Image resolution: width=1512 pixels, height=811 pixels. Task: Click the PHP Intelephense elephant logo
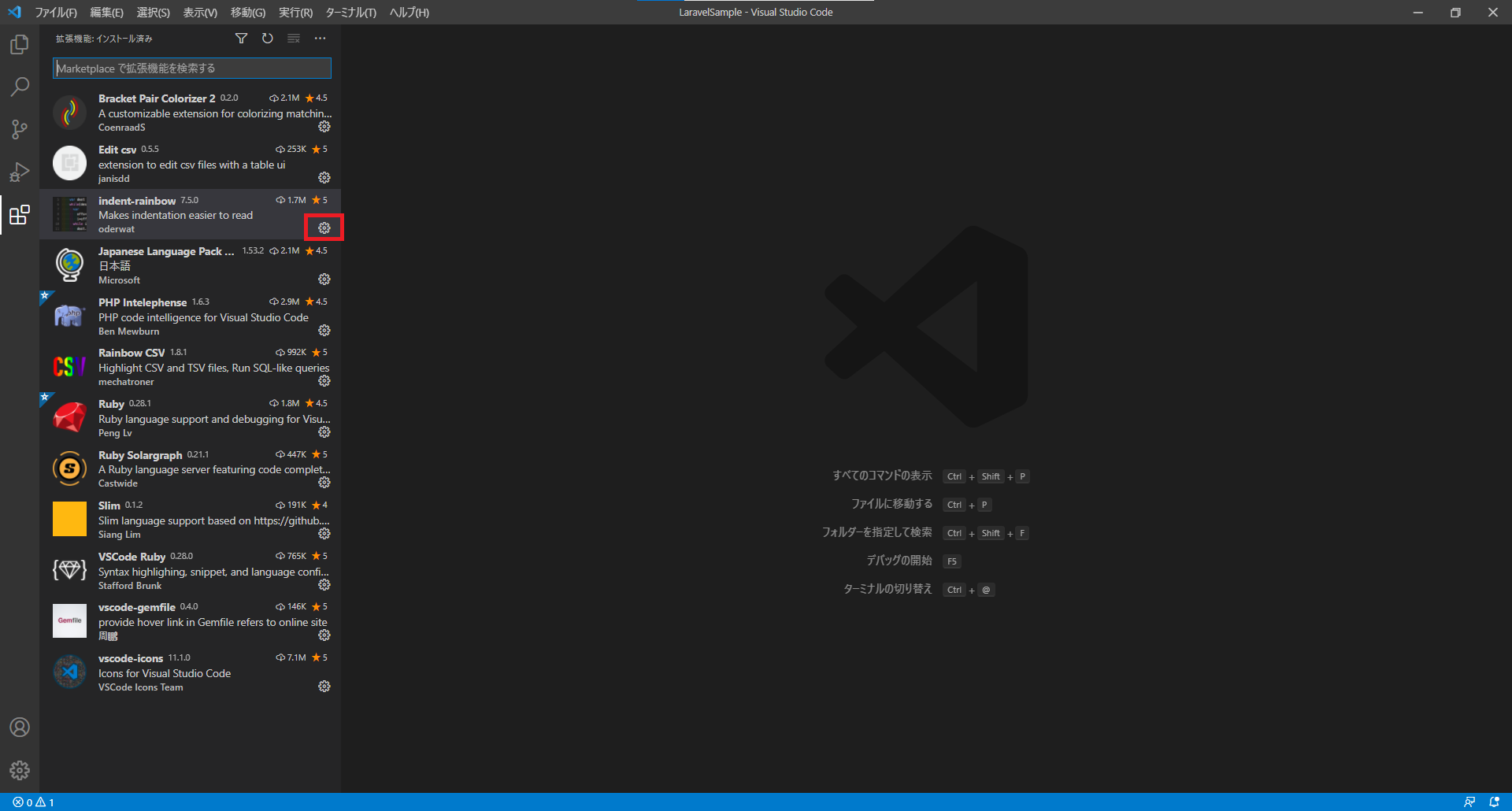click(x=69, y=316)
